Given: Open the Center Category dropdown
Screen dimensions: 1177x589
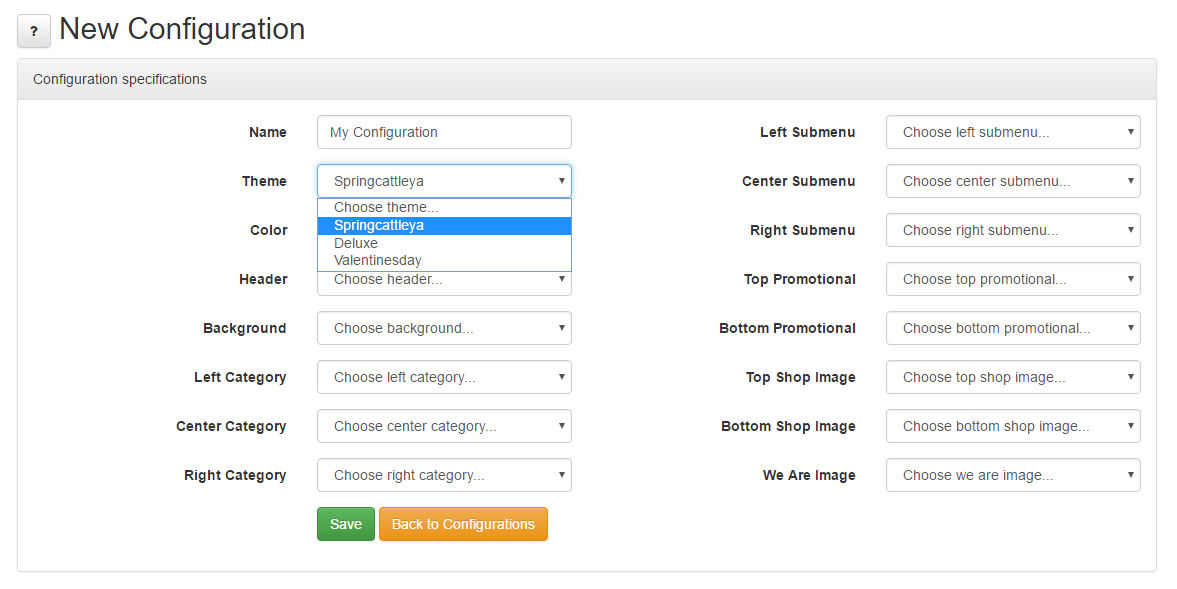Looking at the screenshot, I should coord(444,426).
